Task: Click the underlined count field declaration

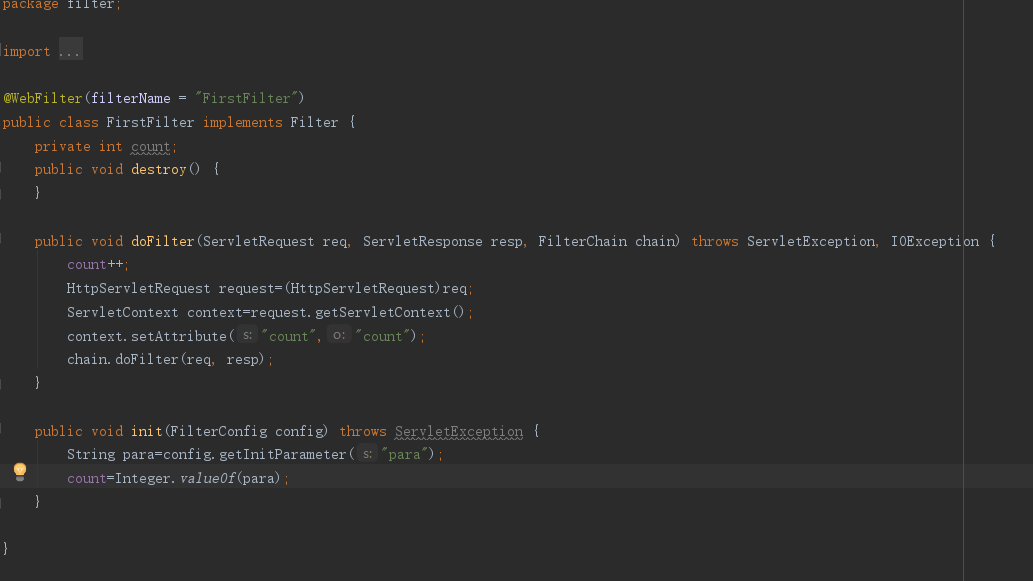Action: click(150, 146)
